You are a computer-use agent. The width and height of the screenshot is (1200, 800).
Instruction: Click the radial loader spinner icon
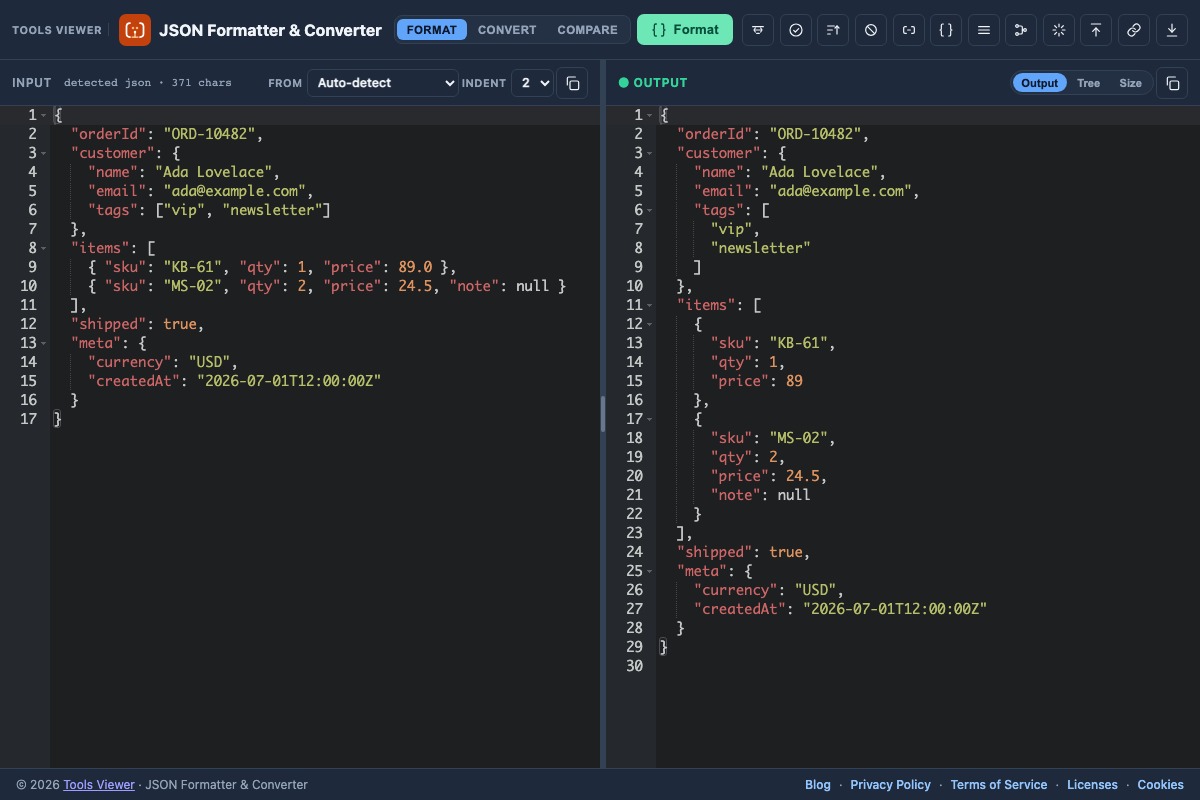(x=1059, y=30)
